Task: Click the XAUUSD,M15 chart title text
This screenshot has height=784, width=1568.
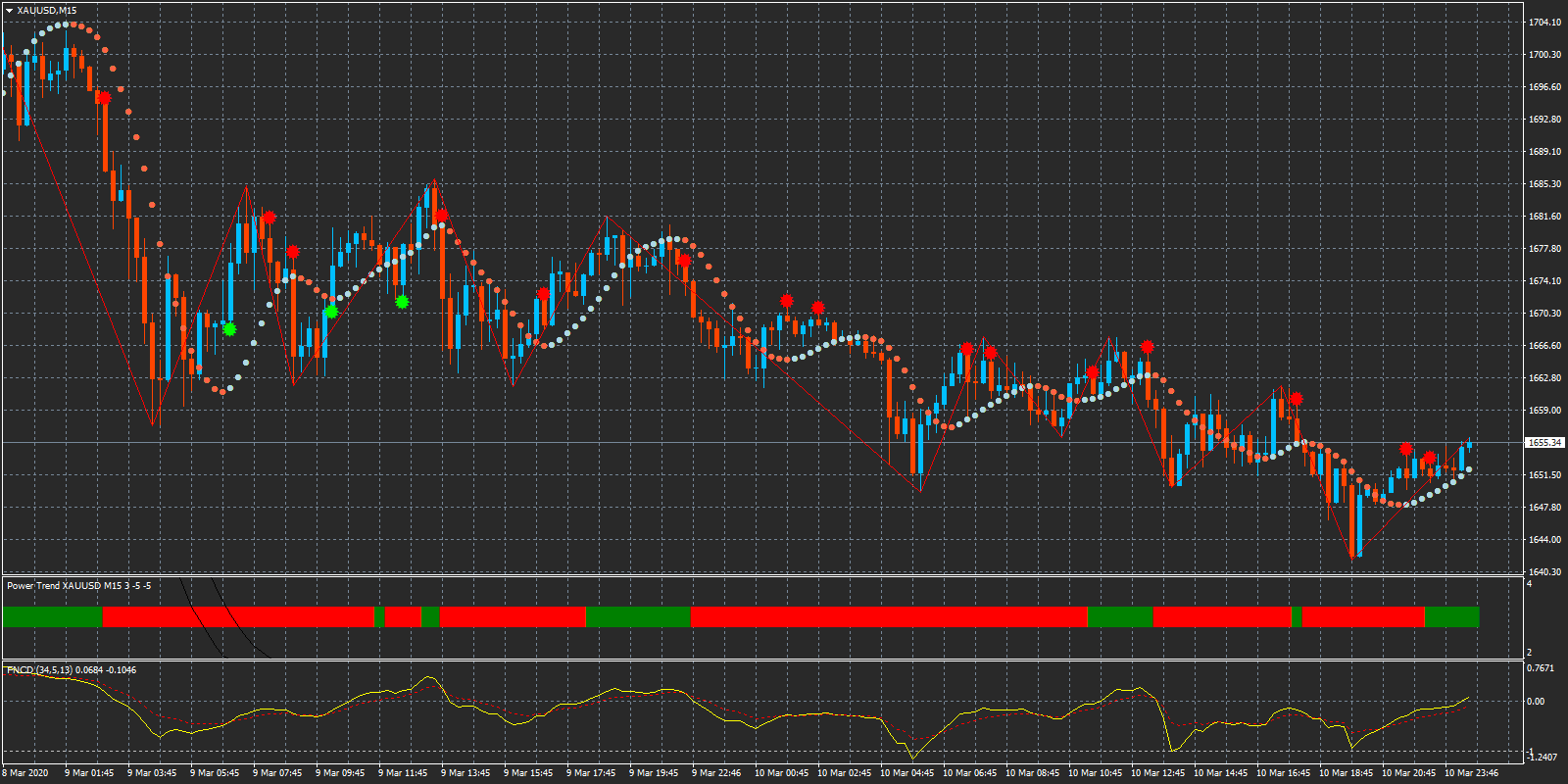Action: 46,11
